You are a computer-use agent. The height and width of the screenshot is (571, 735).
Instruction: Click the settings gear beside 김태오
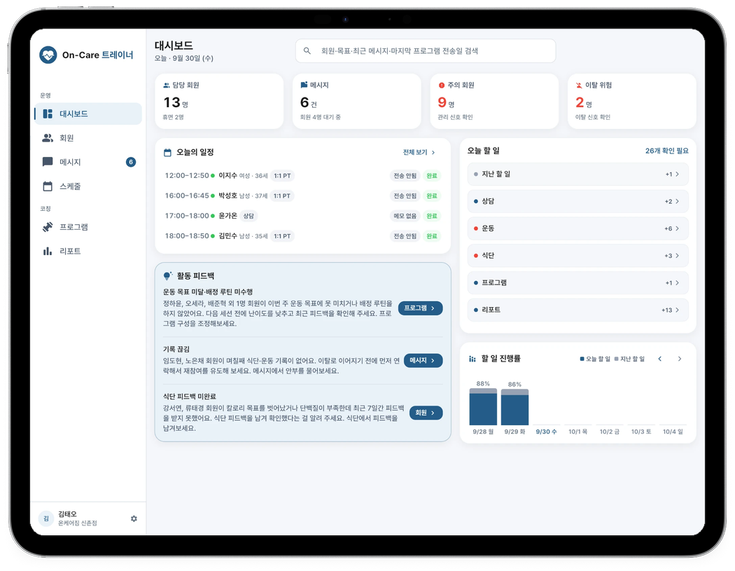pyautogui.click(x=134, y=518)
